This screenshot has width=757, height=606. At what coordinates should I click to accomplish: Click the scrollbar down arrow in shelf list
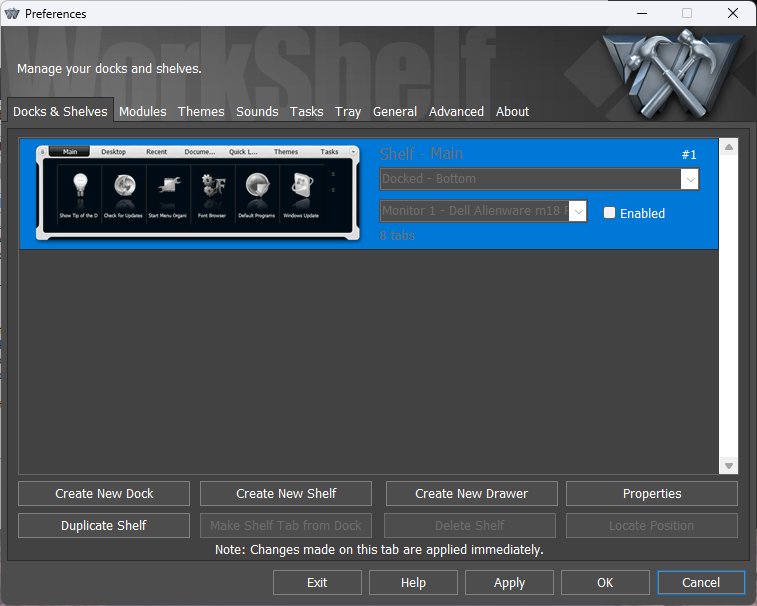point(728,466)
